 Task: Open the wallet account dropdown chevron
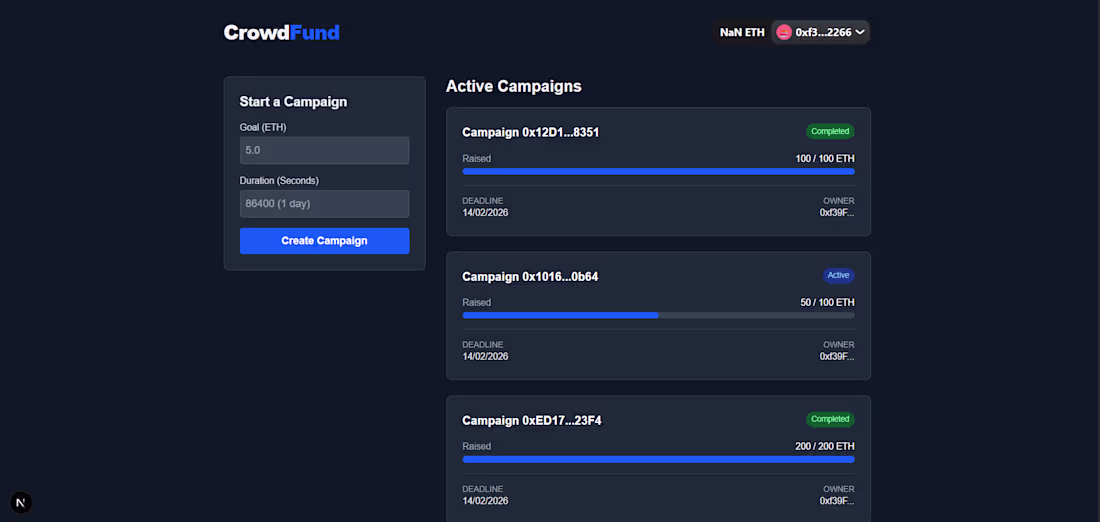point(860,32)
